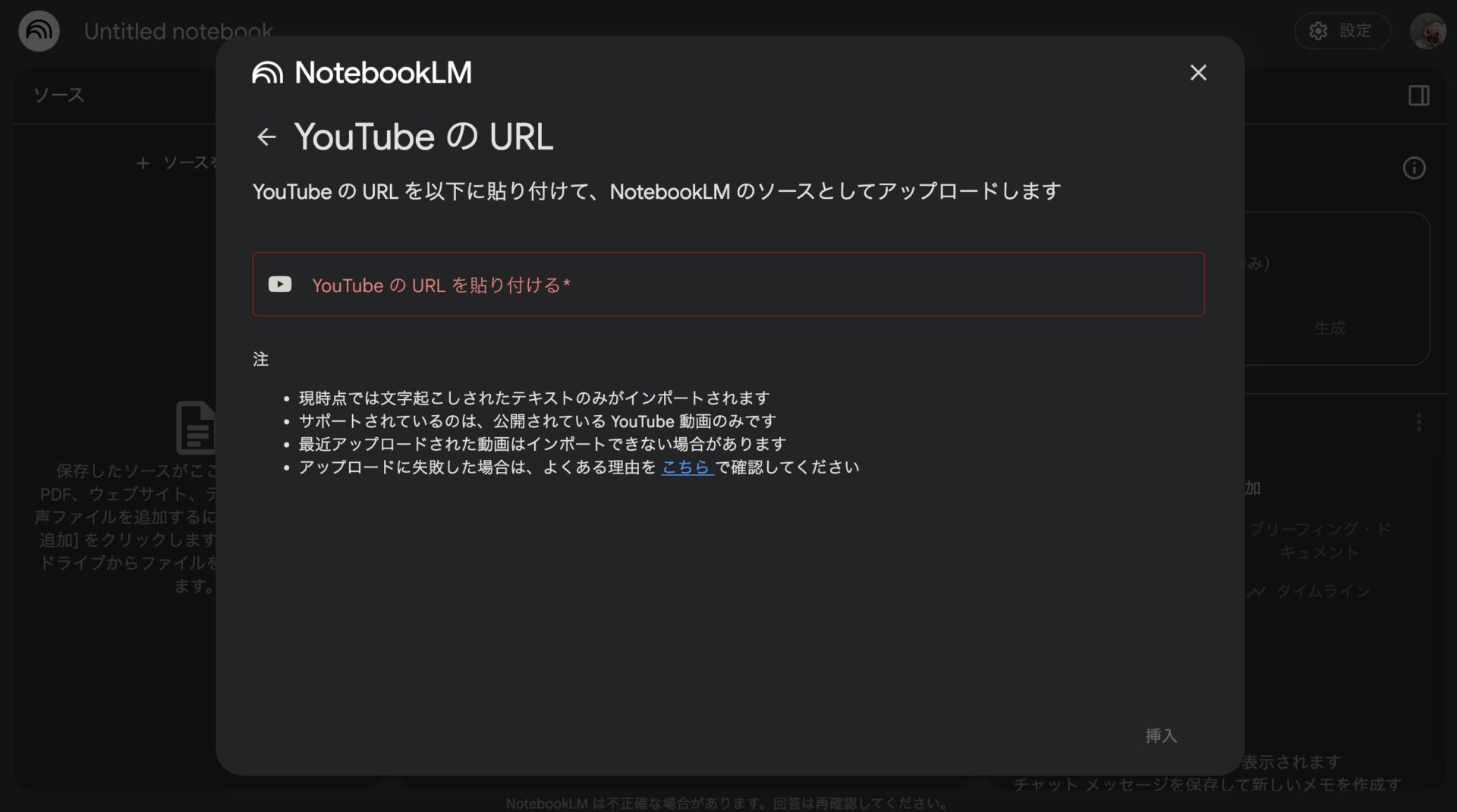
Task: Select the ブリーフィング・ドキュメント option
Action: point(1319,540)
